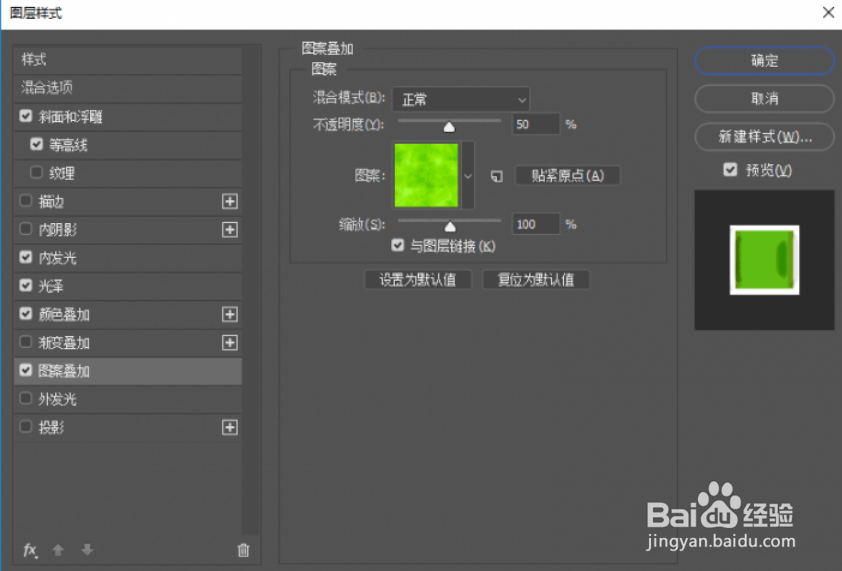Open the 投影 settings row
842x571 pixels.
(x=128, y=428)
